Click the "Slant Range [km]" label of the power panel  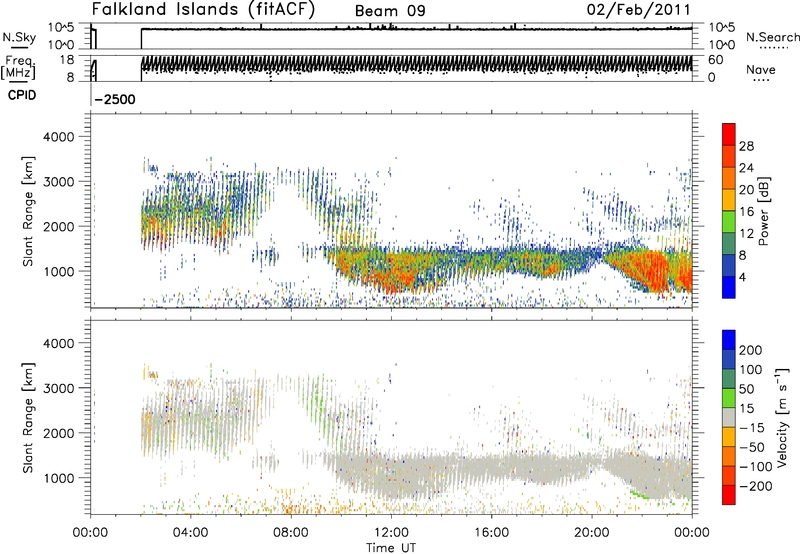(28, 211)
